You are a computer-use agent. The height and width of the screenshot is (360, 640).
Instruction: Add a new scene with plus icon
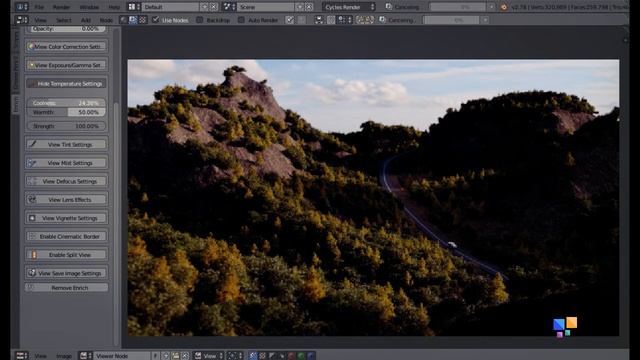pos(300,7)
